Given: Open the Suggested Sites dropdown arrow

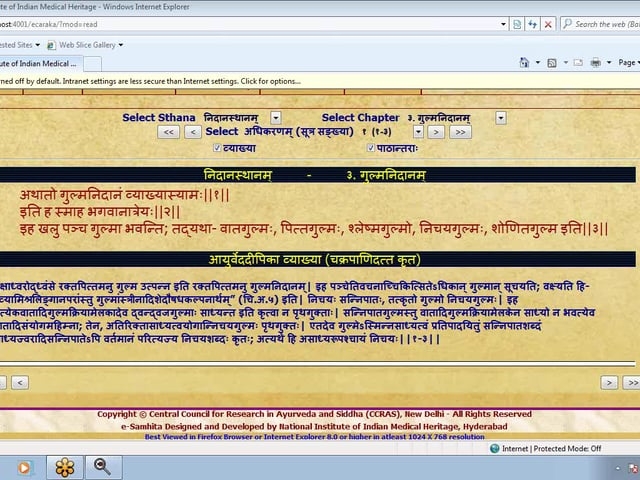Looking at the screenshot, I should [38, 45].
